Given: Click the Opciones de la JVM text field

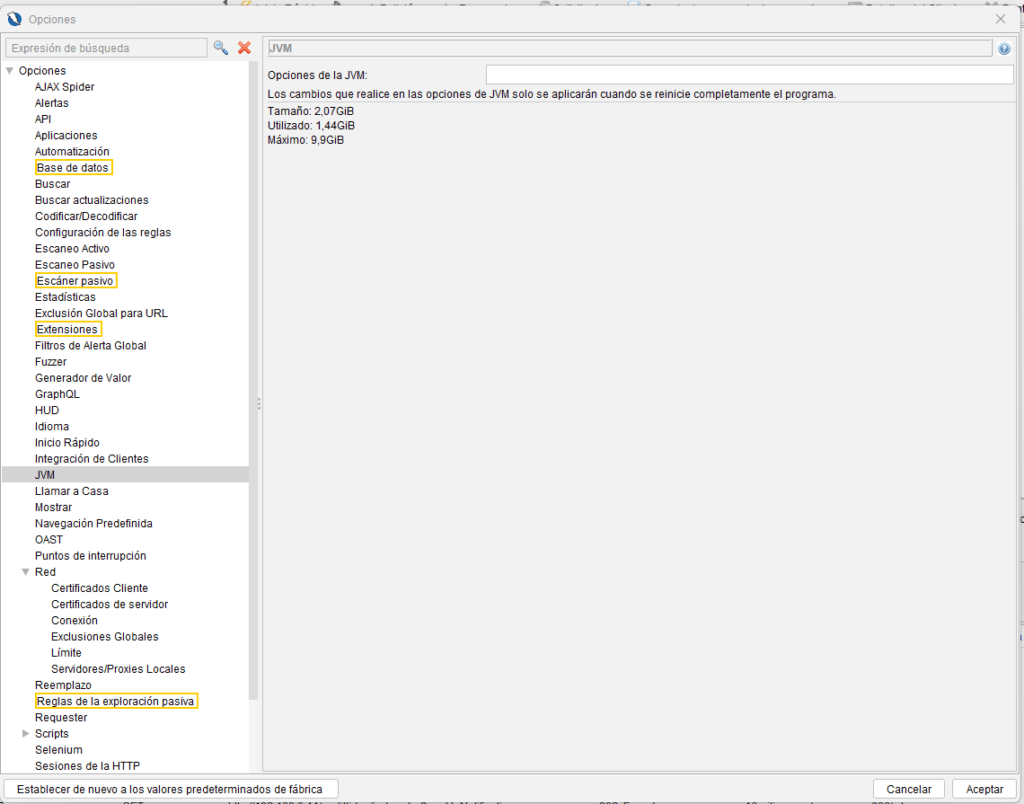Looking at the screenshot, I should (x=749, y=74).
